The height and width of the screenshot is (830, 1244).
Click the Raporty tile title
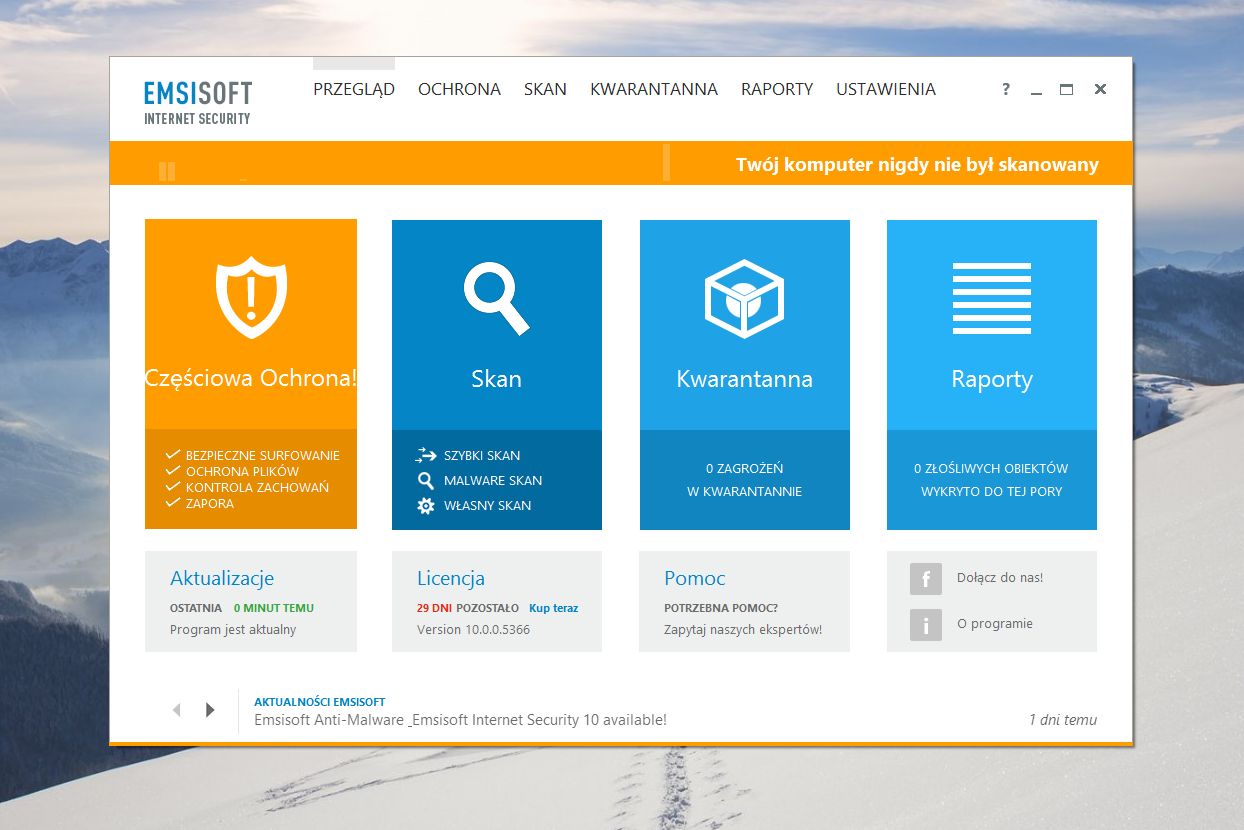[x=992, y=379]
